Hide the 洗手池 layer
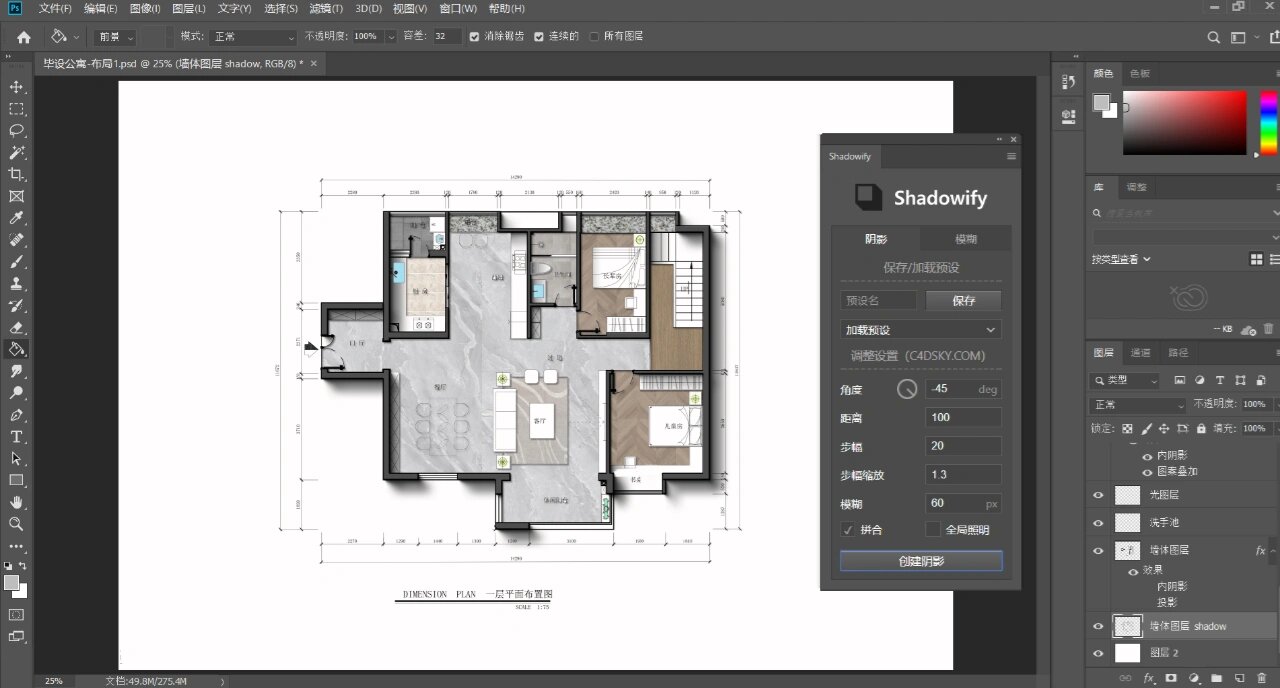 pyautogui.click(x=1098, y=522)
